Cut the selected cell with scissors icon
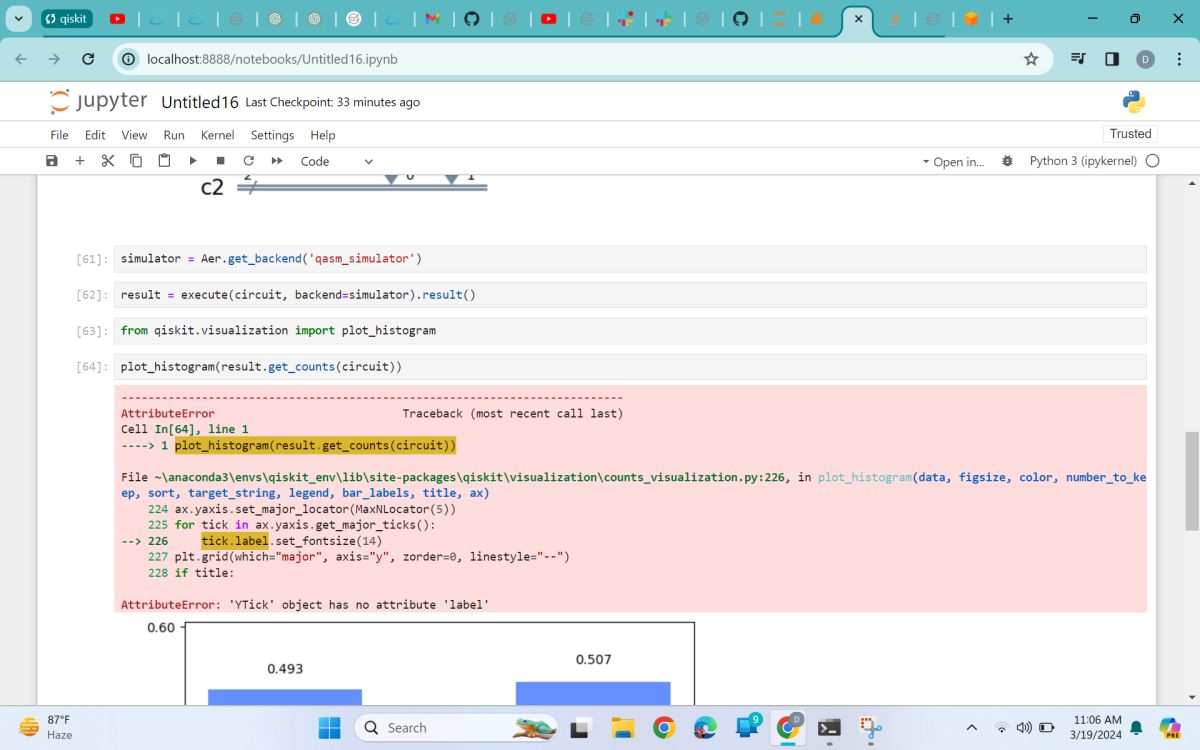 [x=108, y=161]
